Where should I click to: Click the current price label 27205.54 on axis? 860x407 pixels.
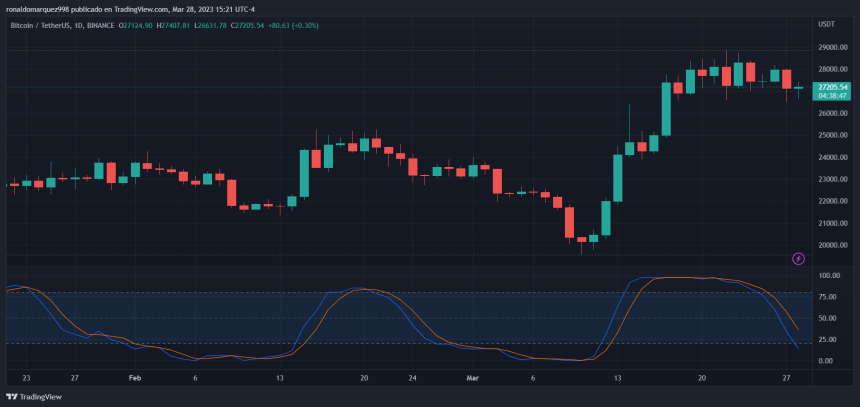coord(833,87)
